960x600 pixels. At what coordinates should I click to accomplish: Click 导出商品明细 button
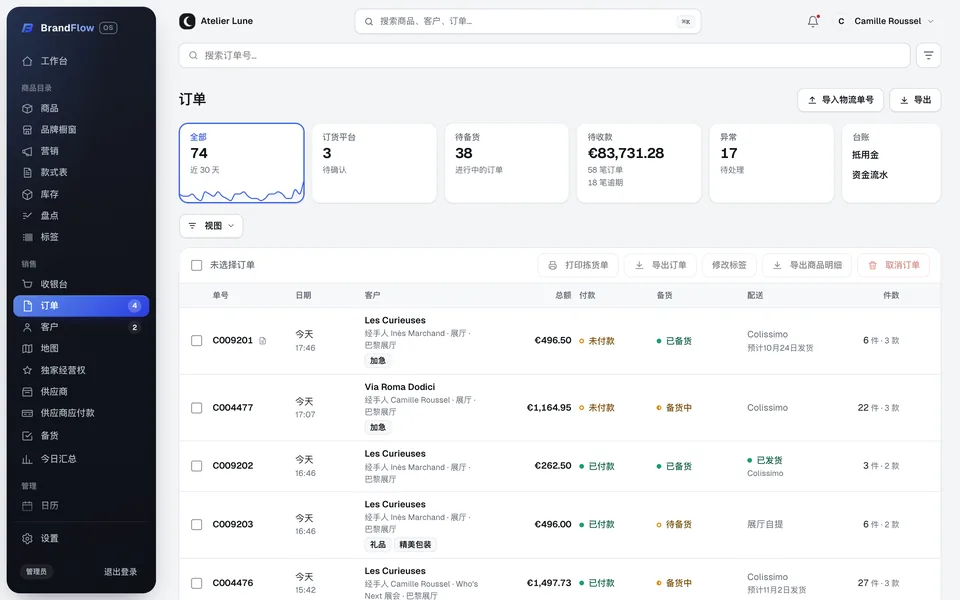click(807, 265)
